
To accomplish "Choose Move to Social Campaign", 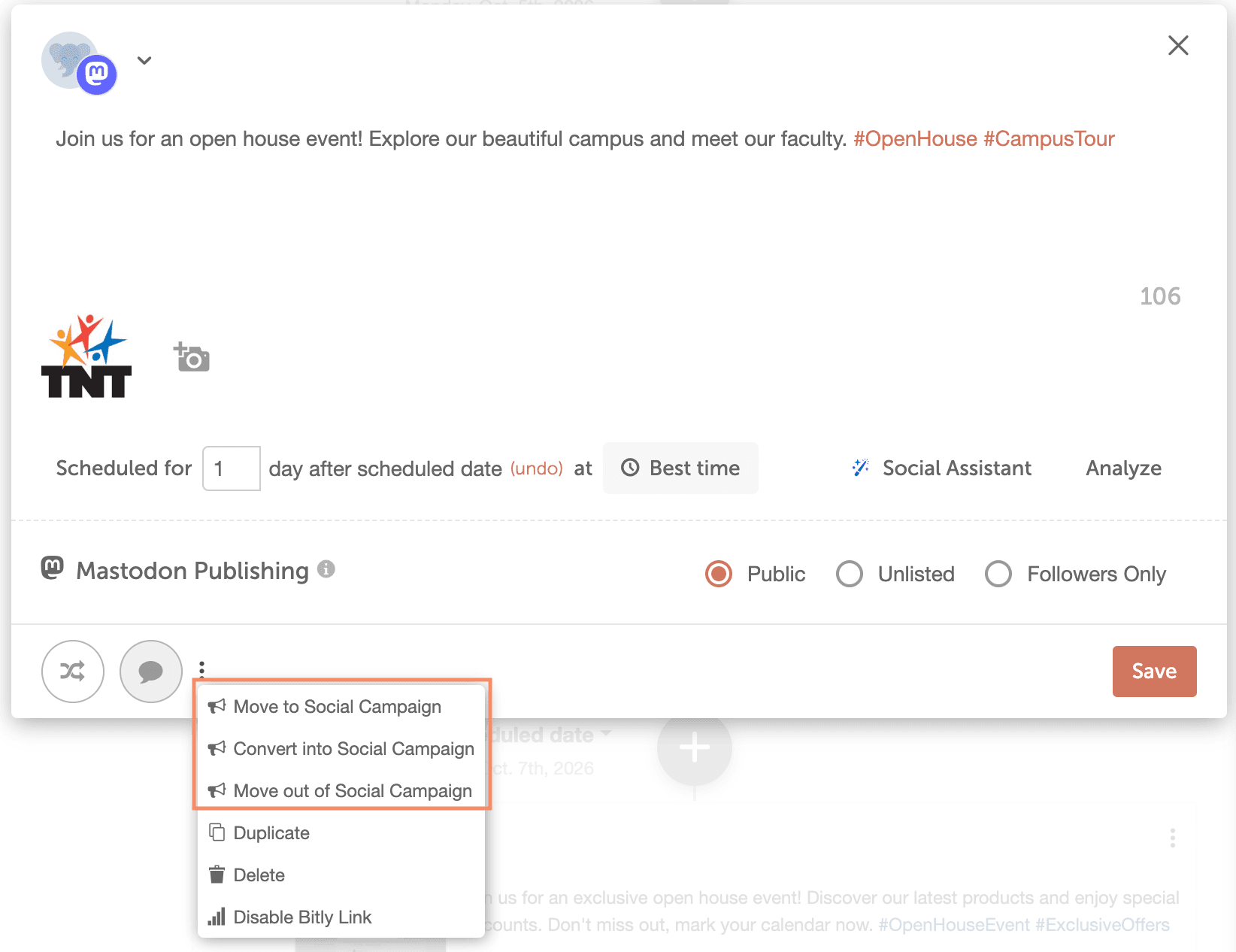I will [337, 707].
